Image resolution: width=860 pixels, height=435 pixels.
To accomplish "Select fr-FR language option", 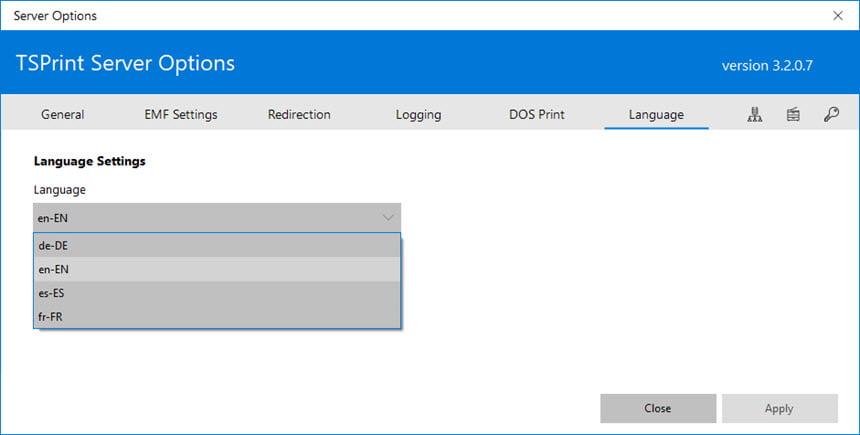I will tap(217, 317).
